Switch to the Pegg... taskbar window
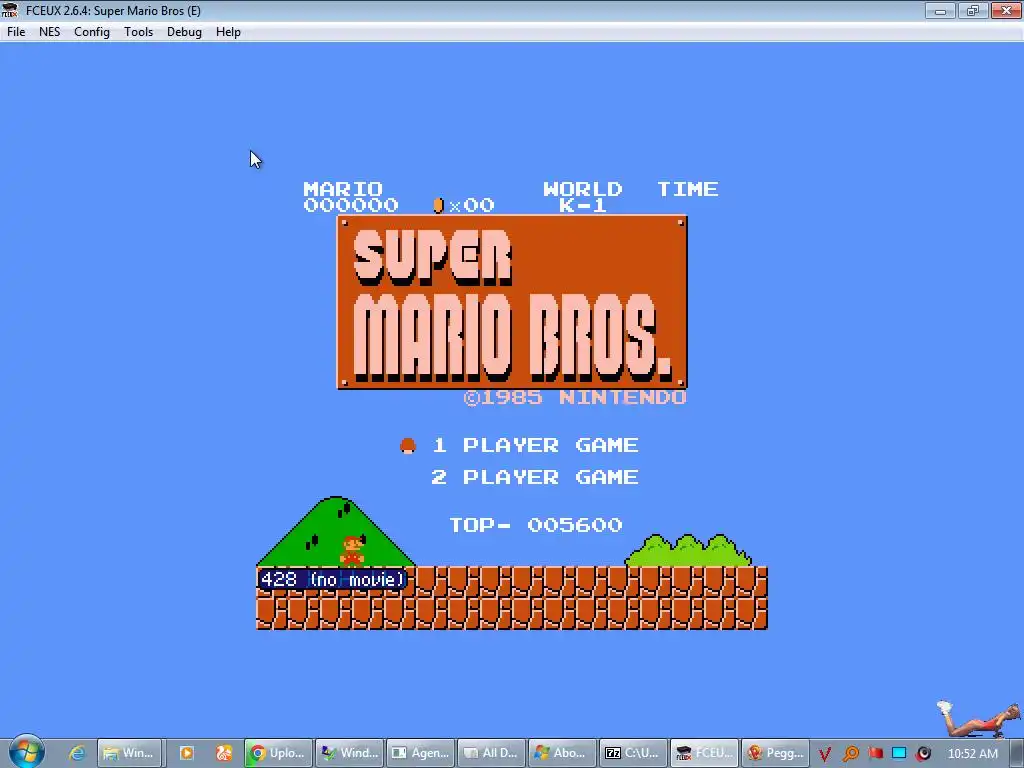This screenshot has height=768, width=1024. point(776,753)
